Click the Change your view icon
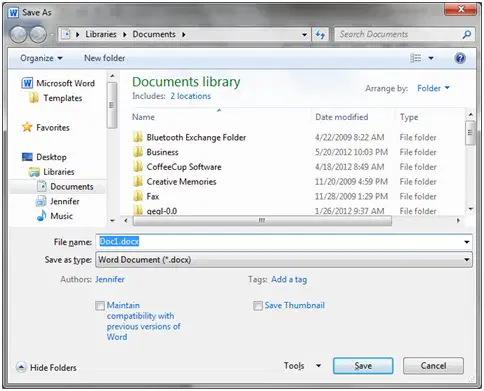 (415, 58)
